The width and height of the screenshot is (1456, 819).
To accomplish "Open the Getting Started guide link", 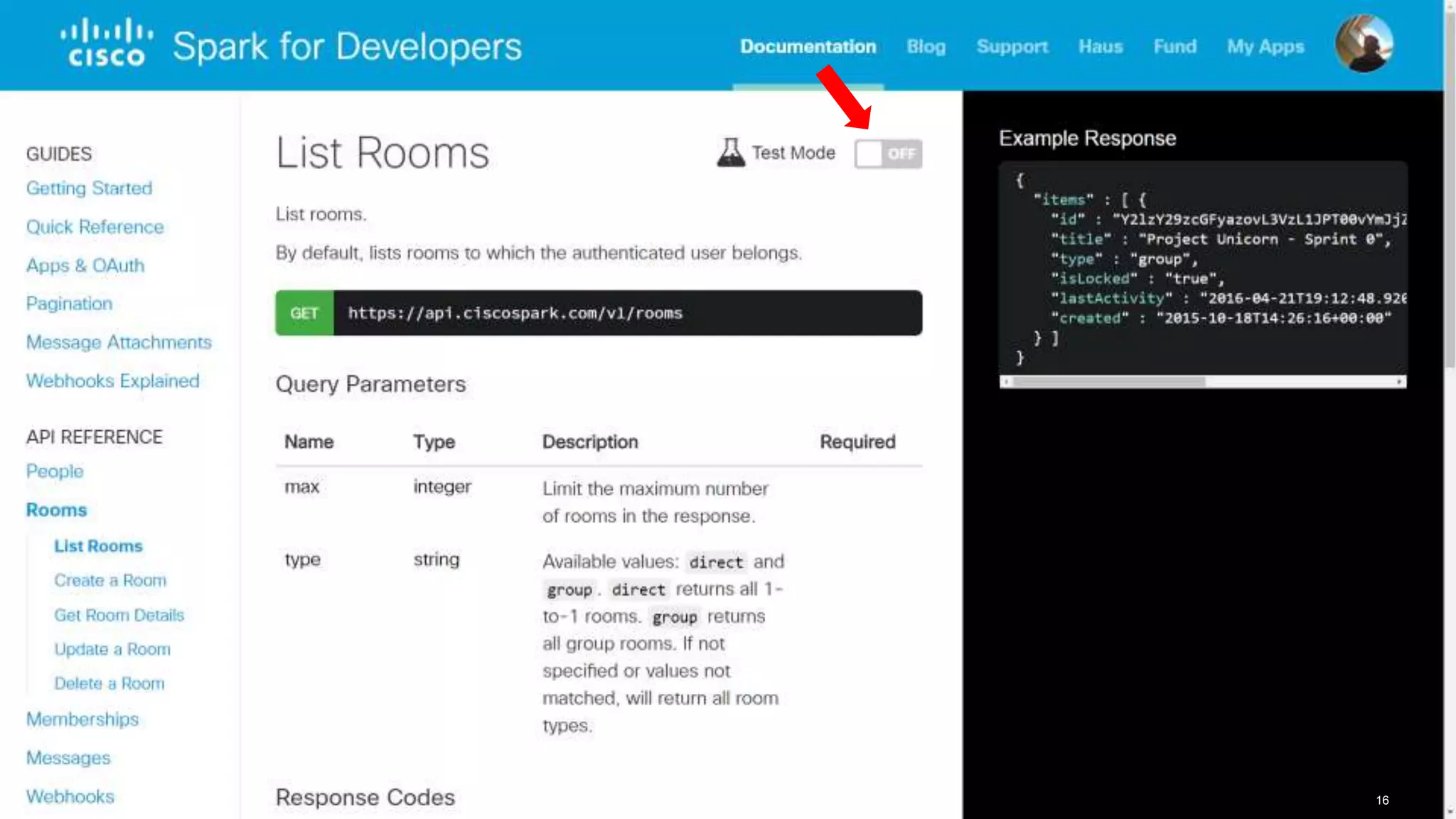I will tap(89, 188).
